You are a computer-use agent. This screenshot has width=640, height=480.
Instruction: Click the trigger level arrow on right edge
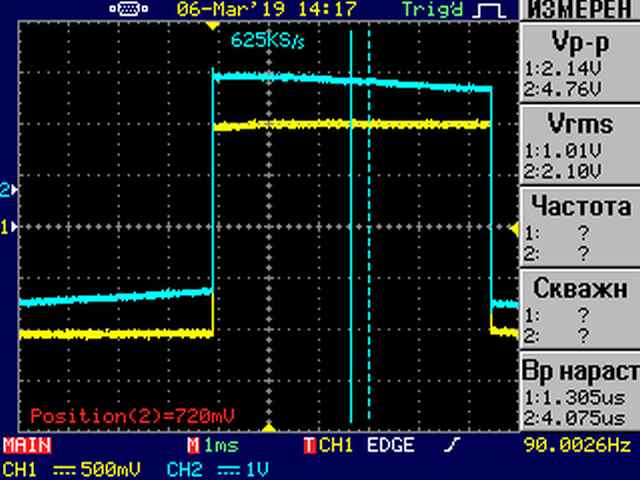point(514,229)
